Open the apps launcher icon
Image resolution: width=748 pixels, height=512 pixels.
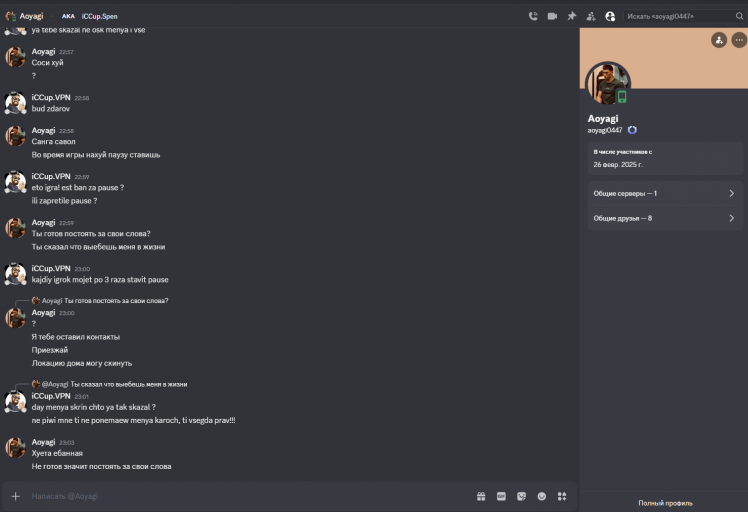point(562,496)
